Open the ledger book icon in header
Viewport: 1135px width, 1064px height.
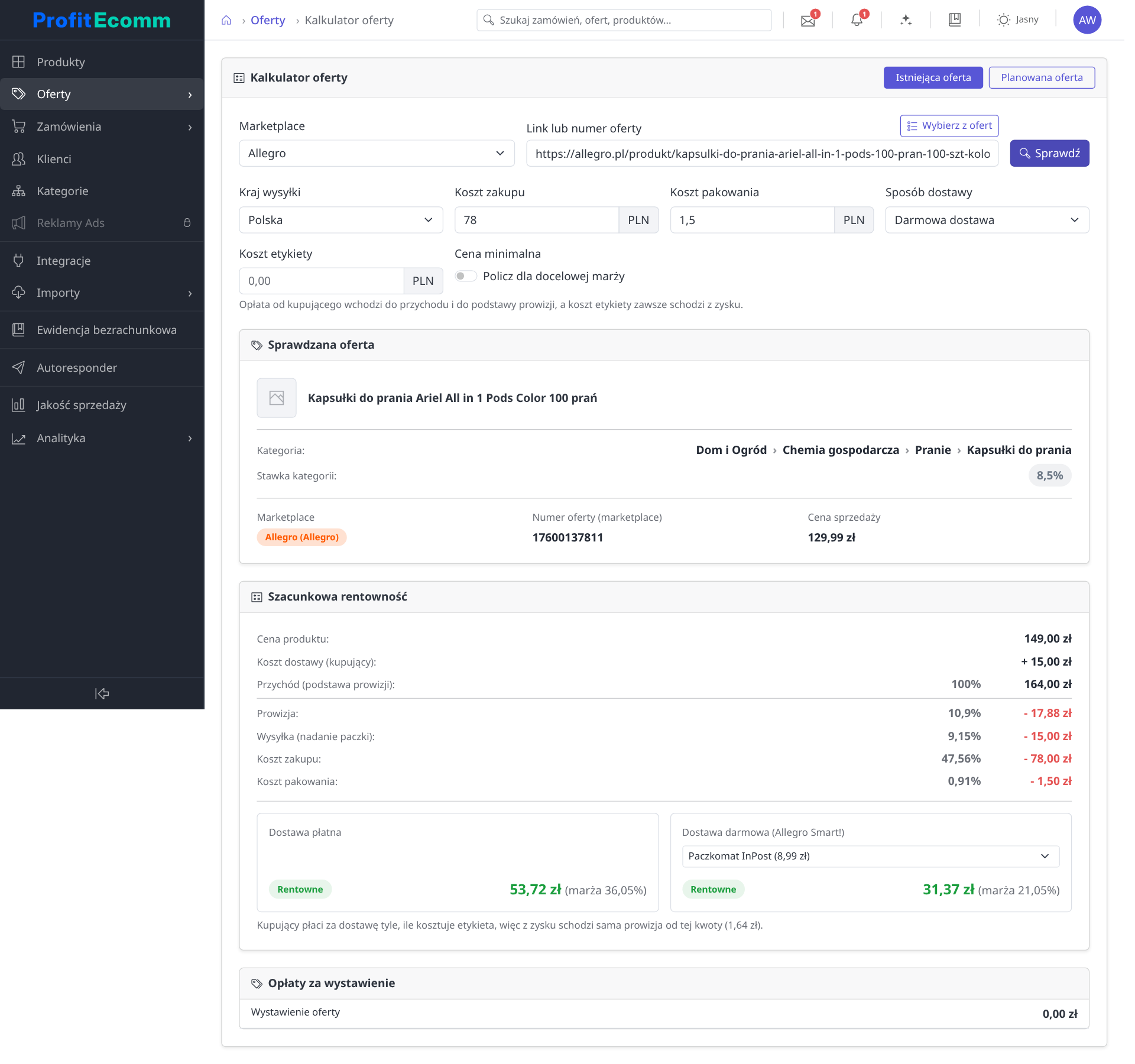pyautogui.click(x=955, y=20)
